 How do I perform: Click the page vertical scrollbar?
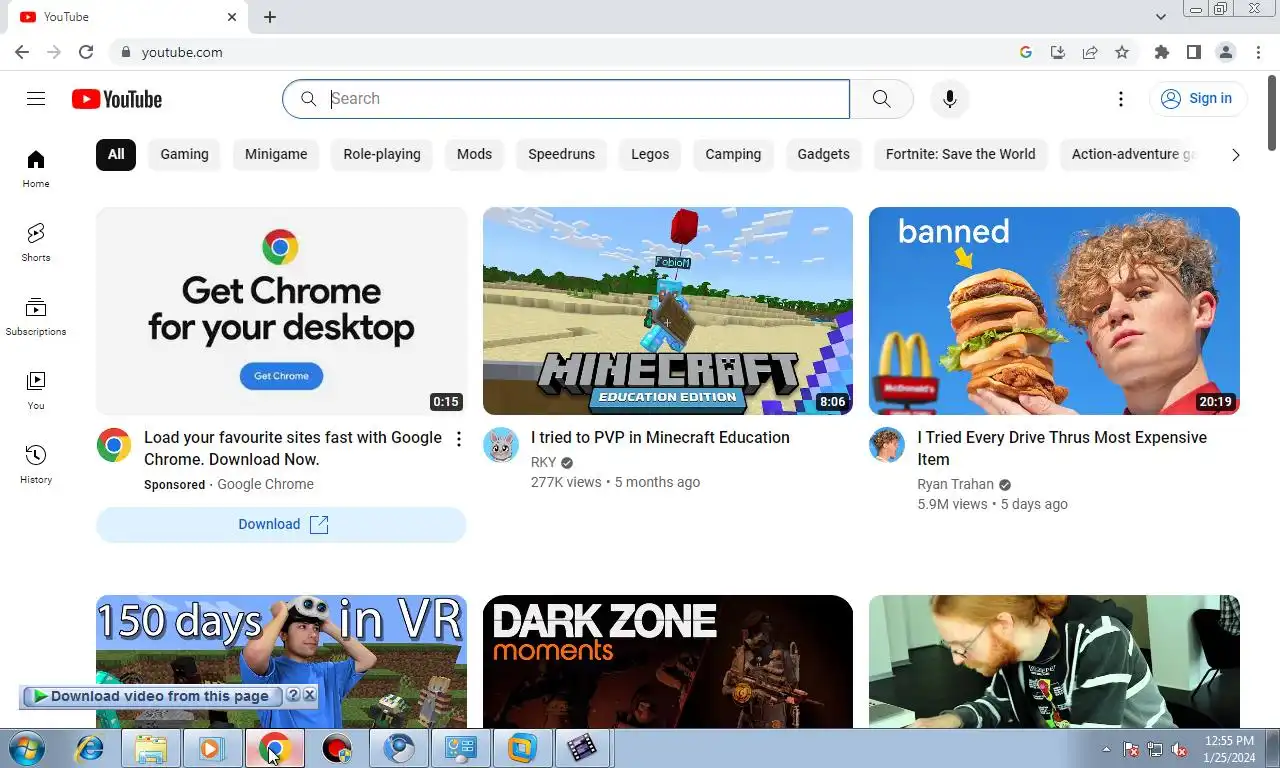1272,112
